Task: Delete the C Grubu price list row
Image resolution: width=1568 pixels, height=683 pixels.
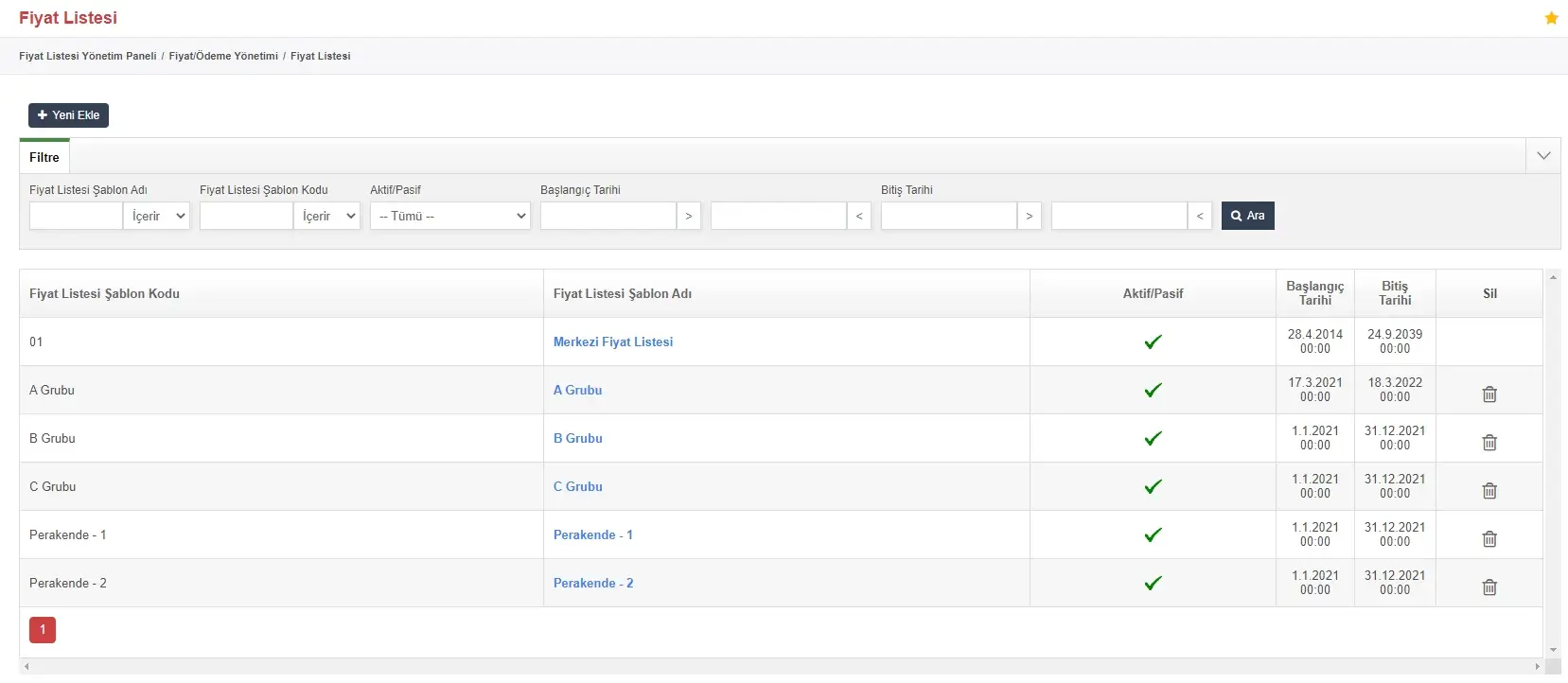Action: [x=1489, y=491]
